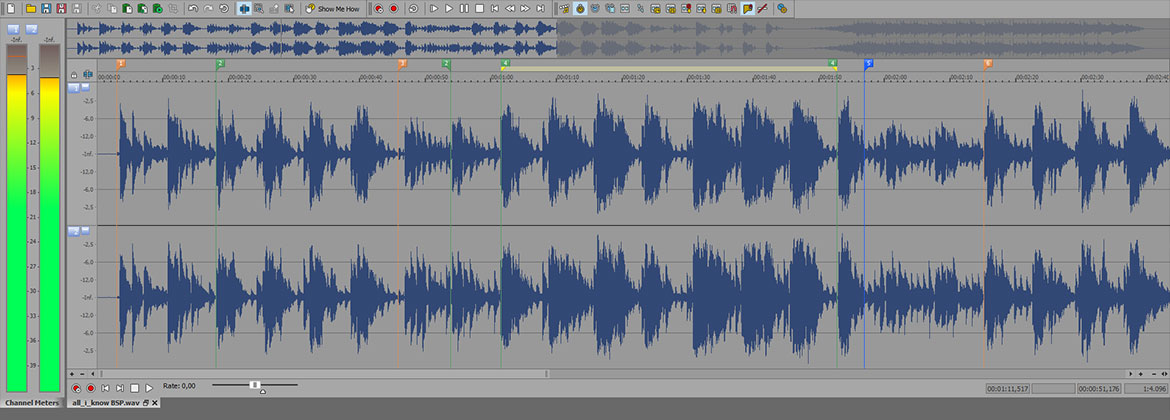The width and height of the screenshot is (1170, 420).
Task: Select the Channel Meters panel tab
Action: (x=32, y=403)
